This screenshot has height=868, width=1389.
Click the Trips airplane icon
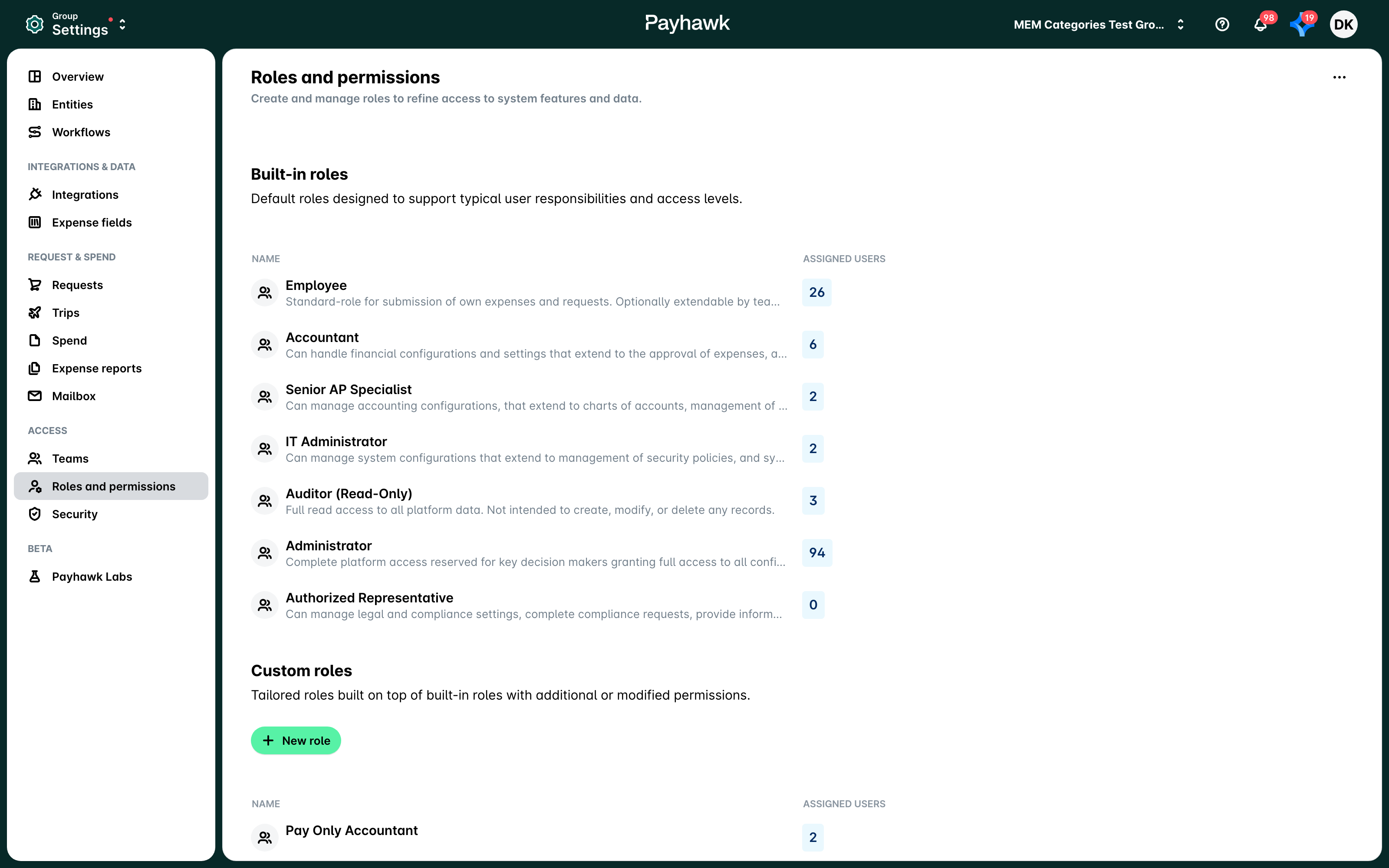pos(35,312)
